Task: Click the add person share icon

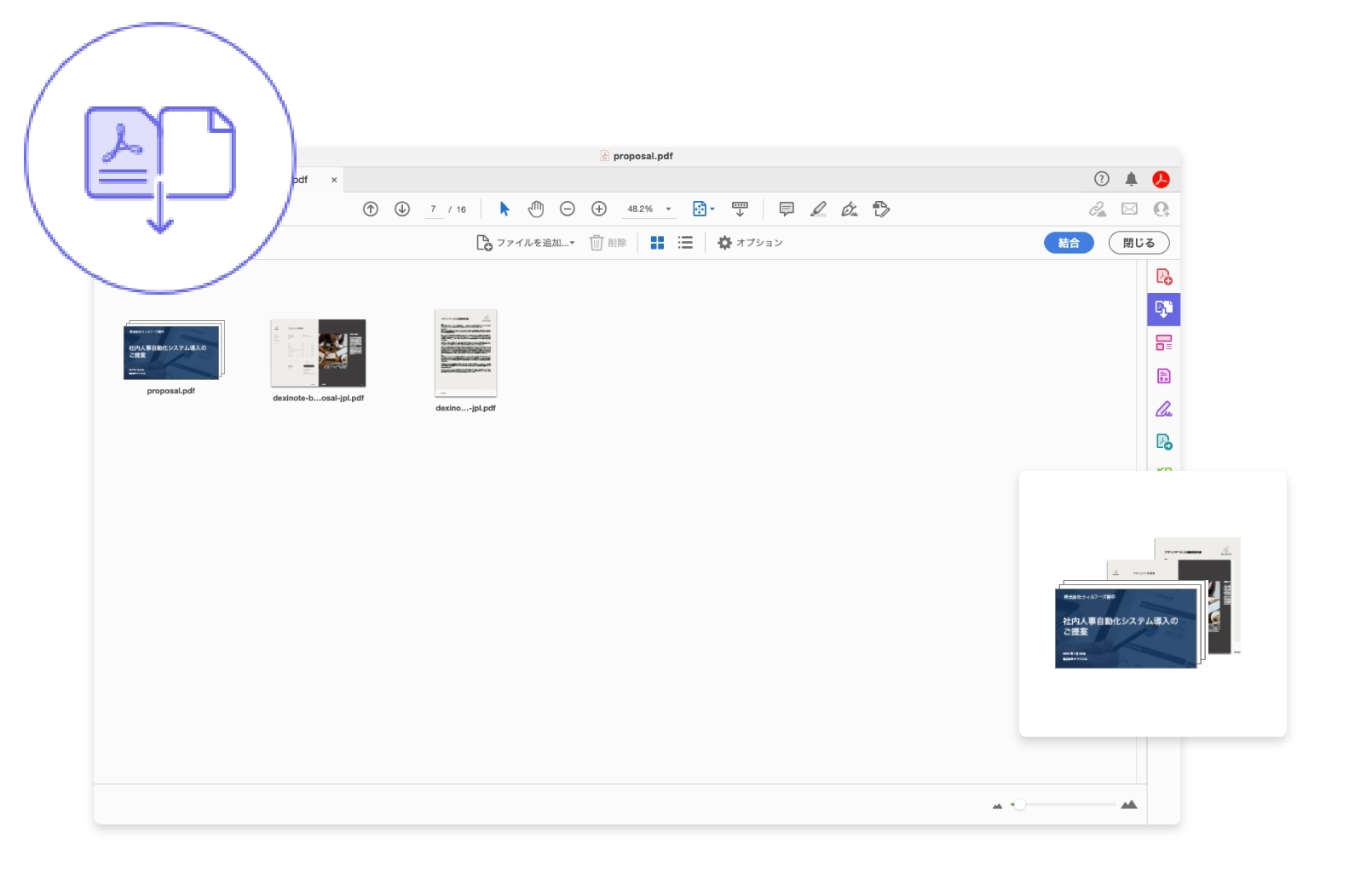Action: point(1161,210)
